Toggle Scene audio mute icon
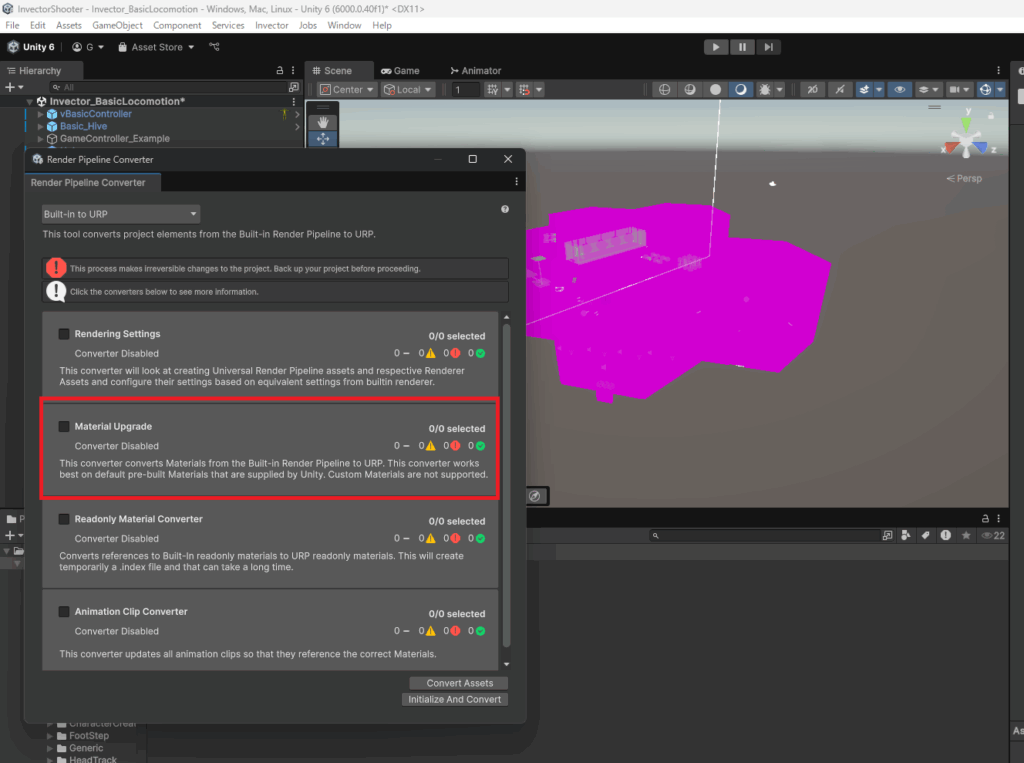The height and width of the screenshot is (763, 1024). (840, 89)
